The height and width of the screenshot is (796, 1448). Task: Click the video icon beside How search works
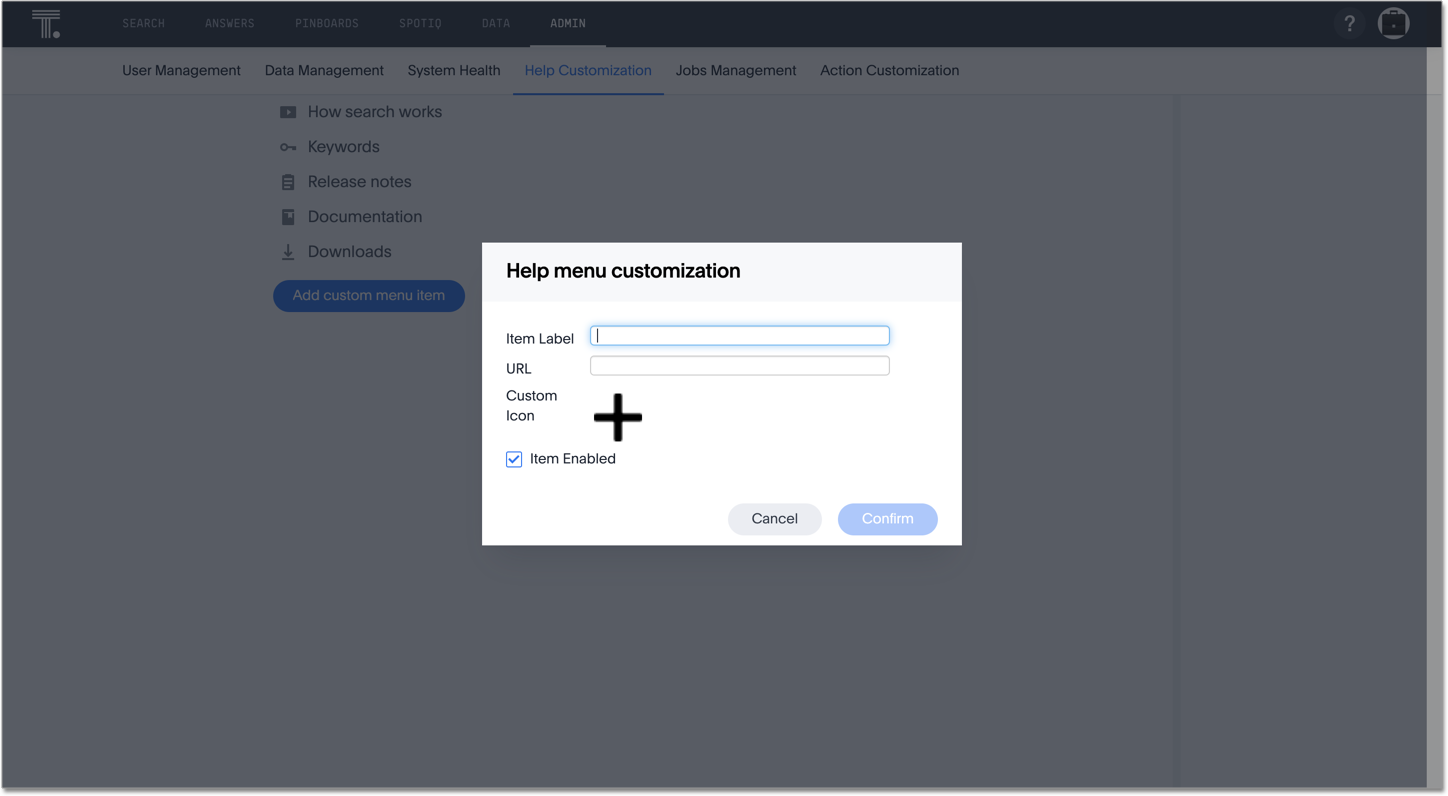[x=288, y=112]
